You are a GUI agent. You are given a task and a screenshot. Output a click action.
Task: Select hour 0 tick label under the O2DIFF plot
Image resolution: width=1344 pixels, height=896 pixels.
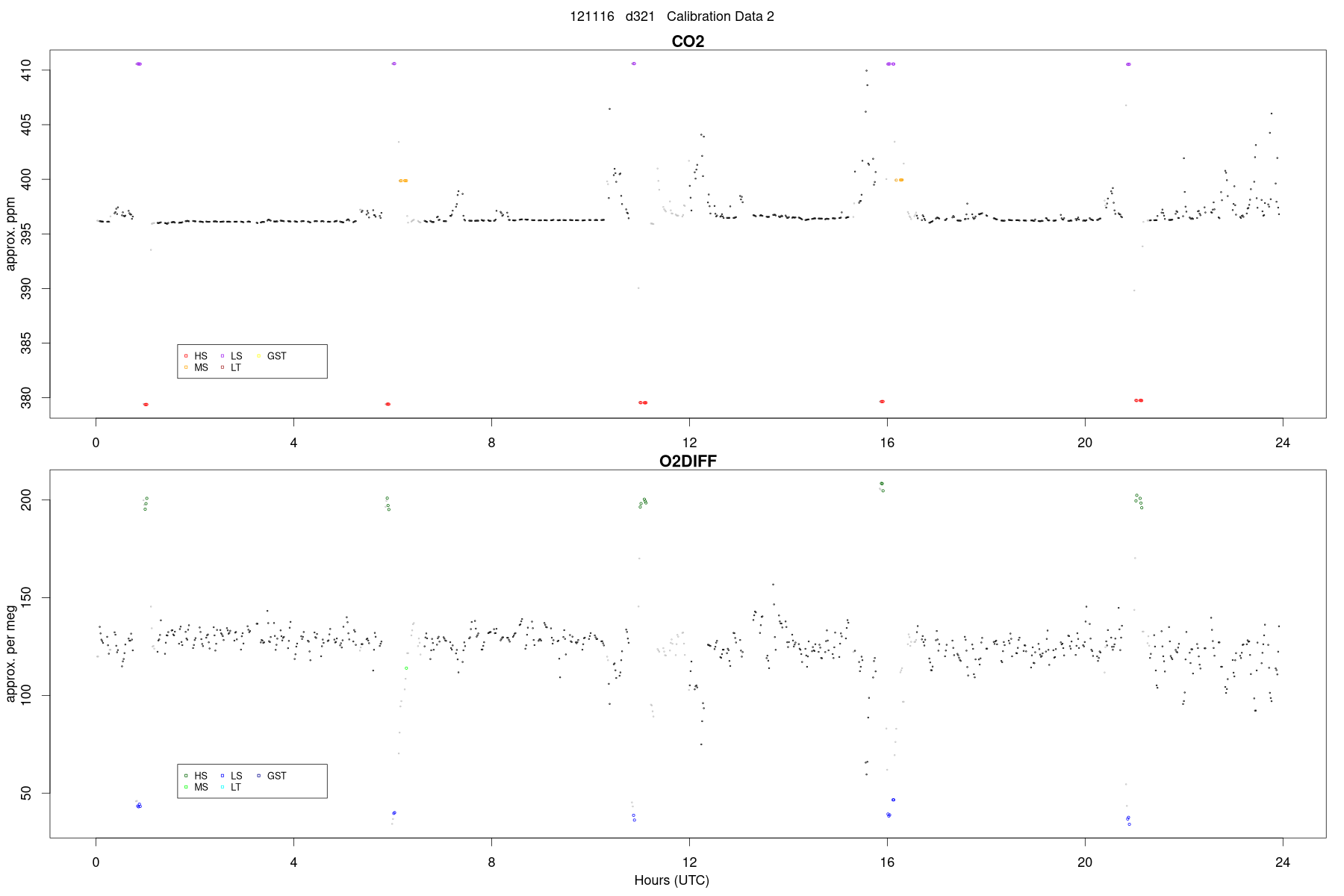pos(96,862)
